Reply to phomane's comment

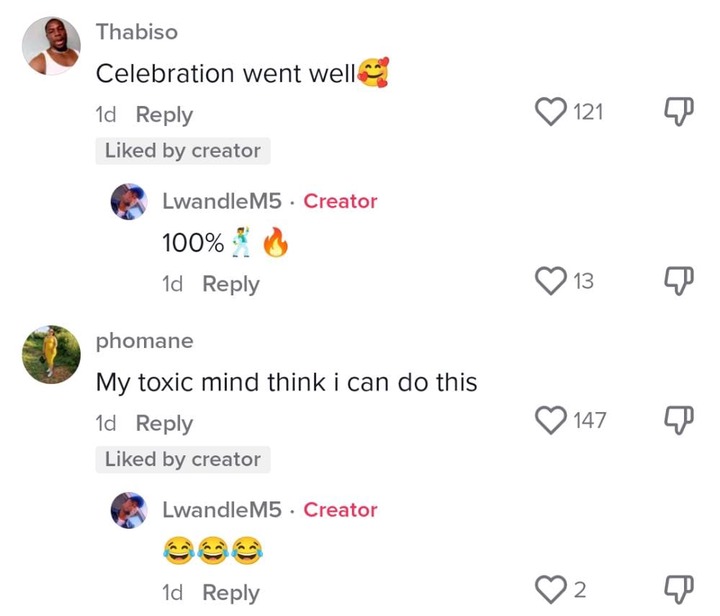(x=164, y=423)
